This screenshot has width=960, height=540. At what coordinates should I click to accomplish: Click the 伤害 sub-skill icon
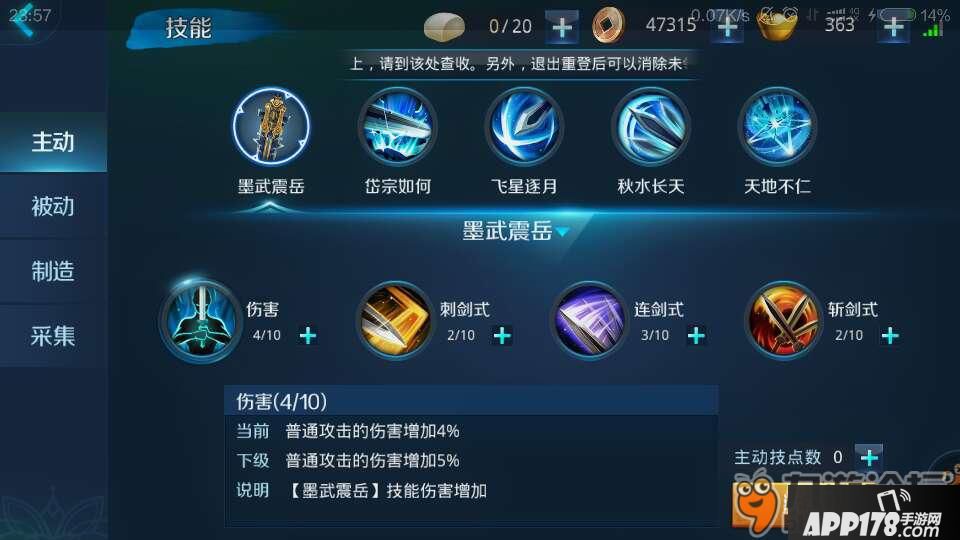pyautogui.click(x=201, y=321)
